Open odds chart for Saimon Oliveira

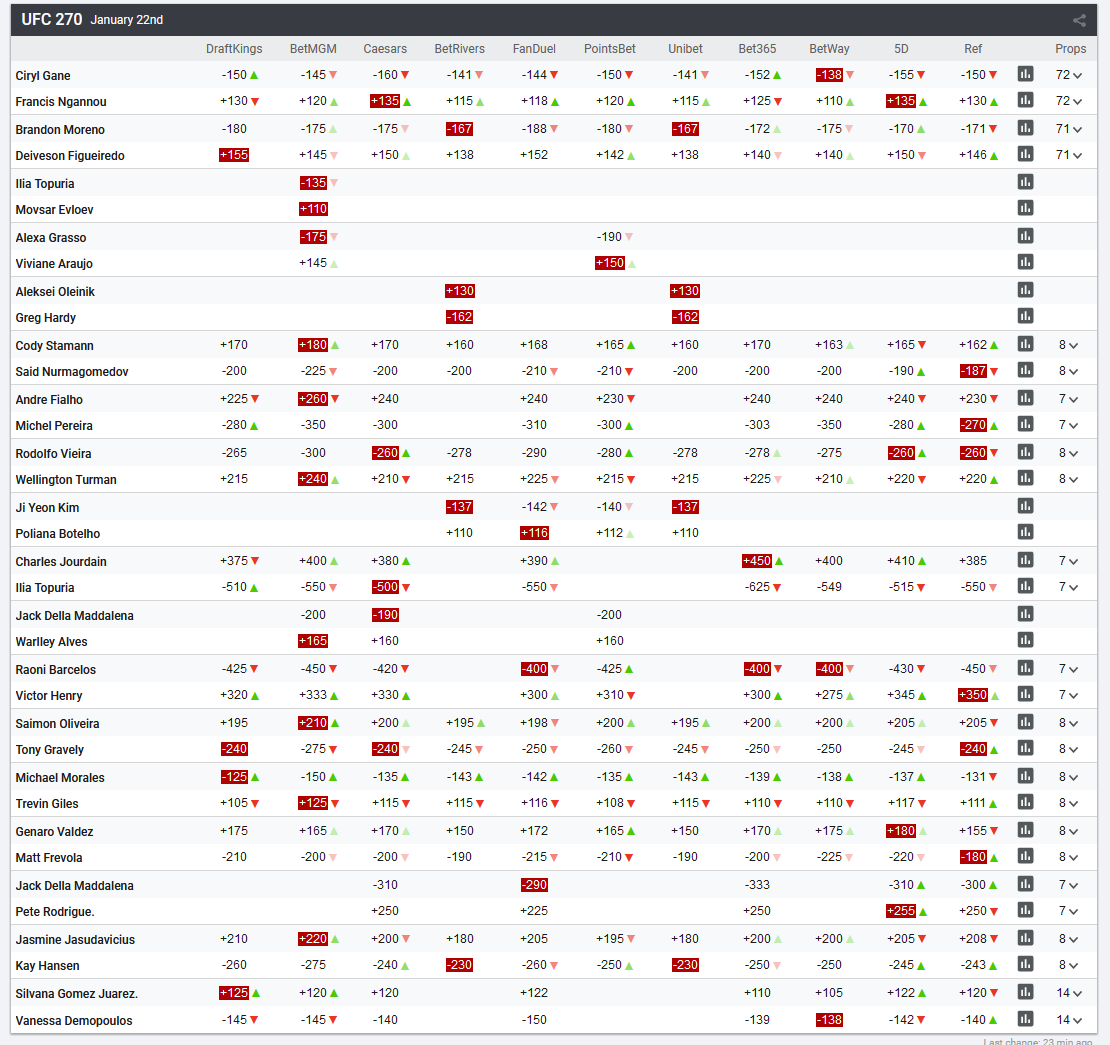[1025, 722]
